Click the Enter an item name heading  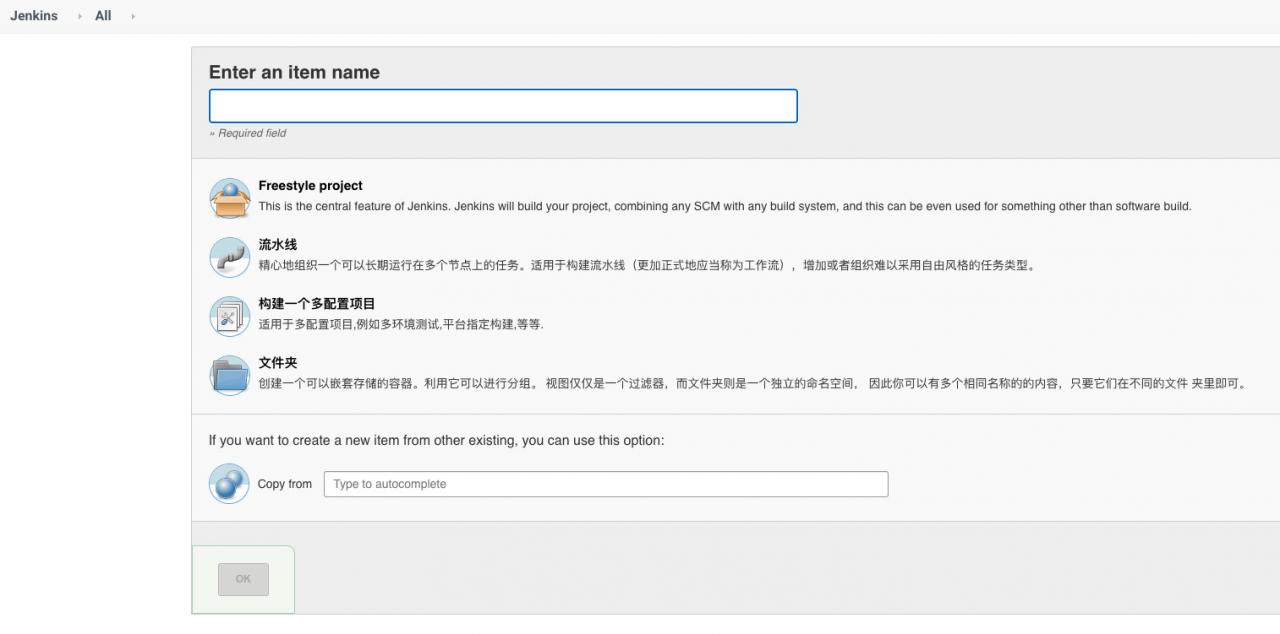(294, 72)
